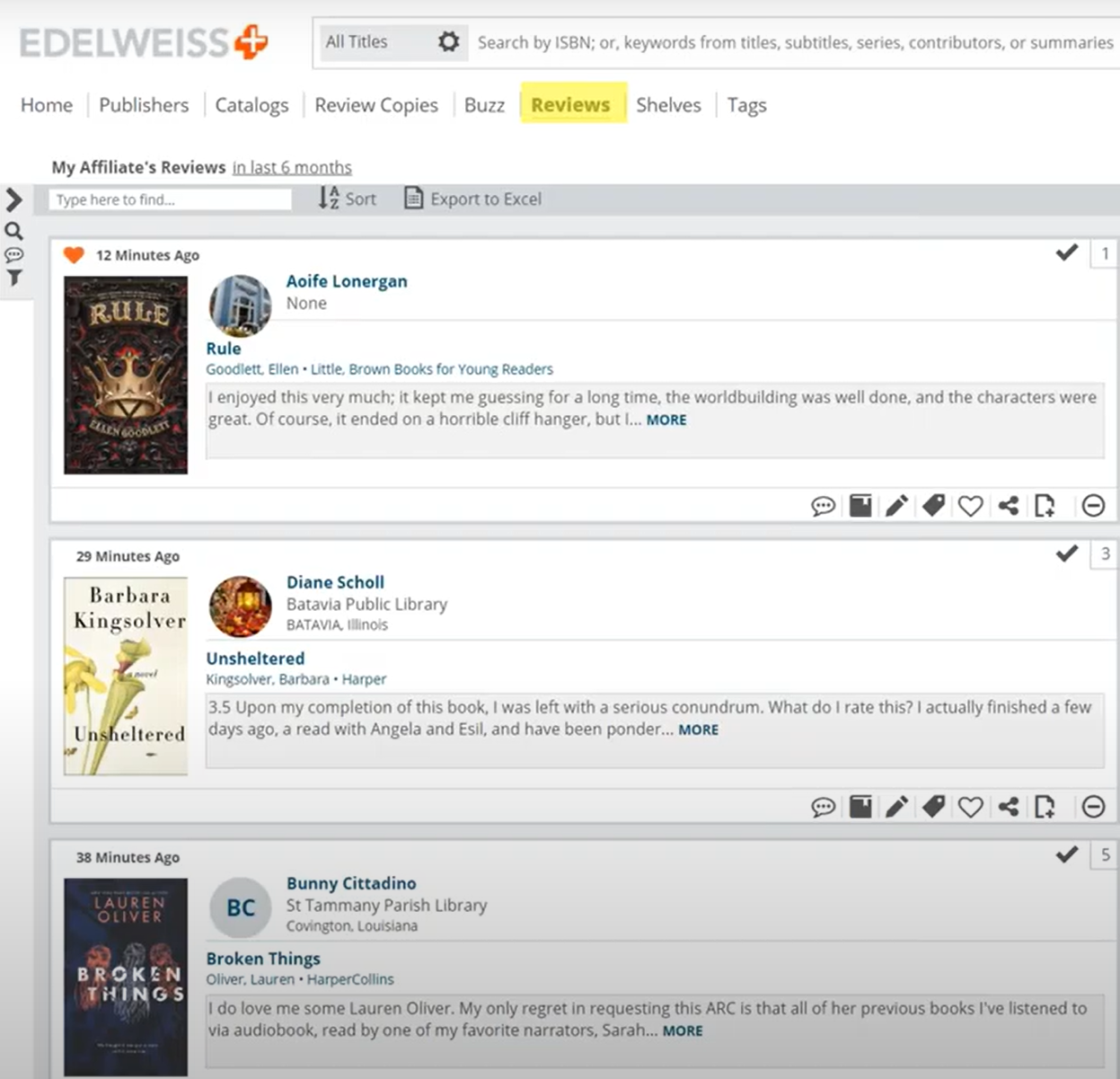Toggle the orange heart beside 12 Minutes Ago
This screenshot has width=1120, height=1079.
click(74, 255)
